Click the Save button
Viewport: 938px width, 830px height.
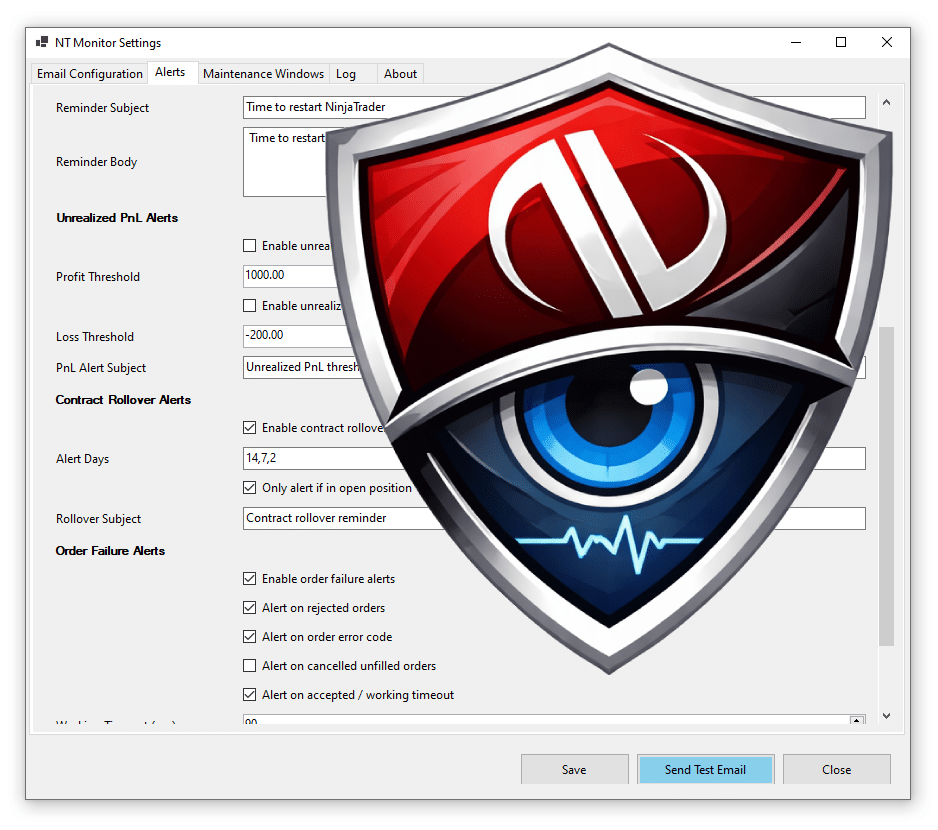click(574, 769)
